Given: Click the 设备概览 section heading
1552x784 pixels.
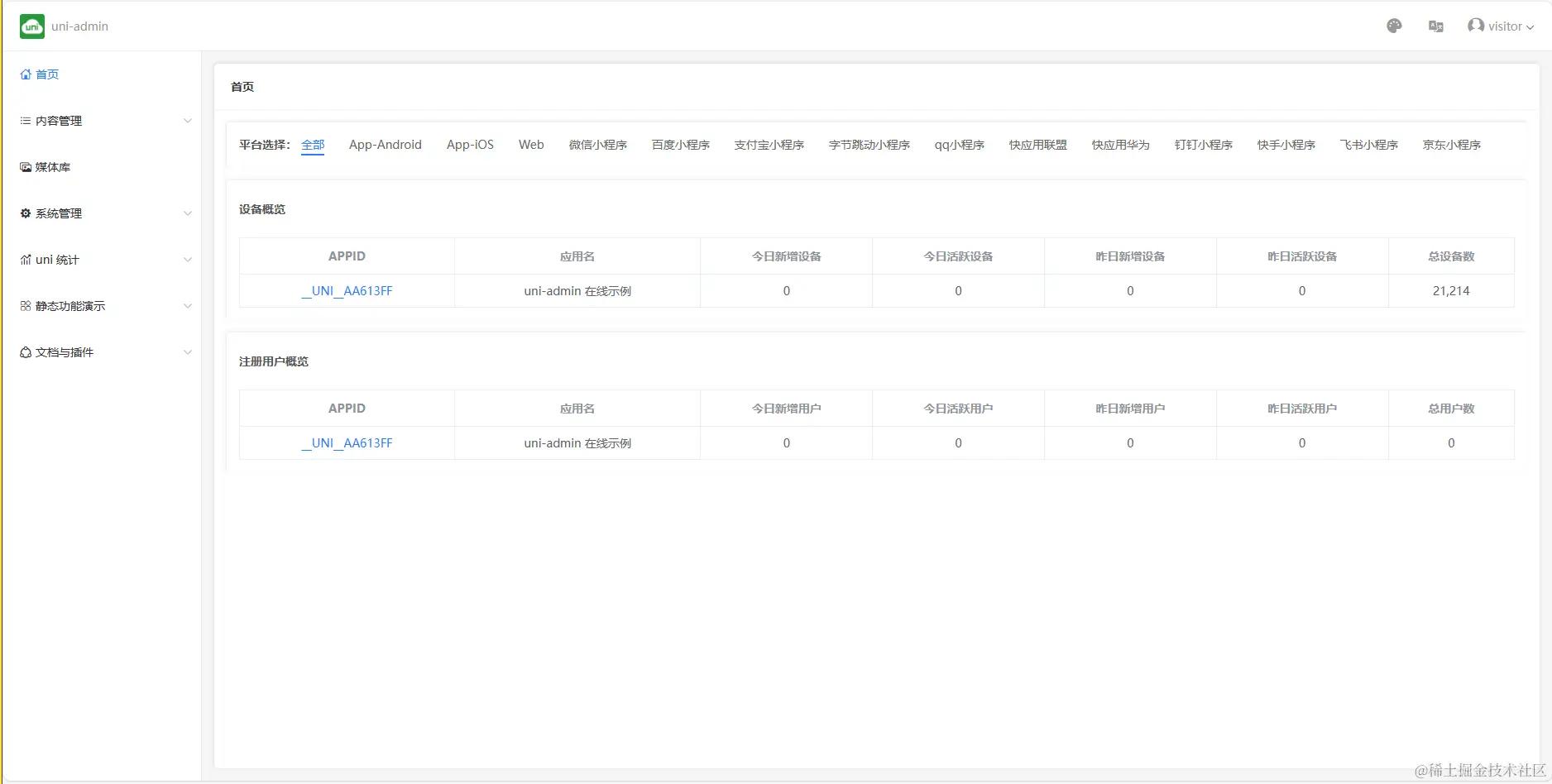Looking at the screenshot, I should pos(262,209).
